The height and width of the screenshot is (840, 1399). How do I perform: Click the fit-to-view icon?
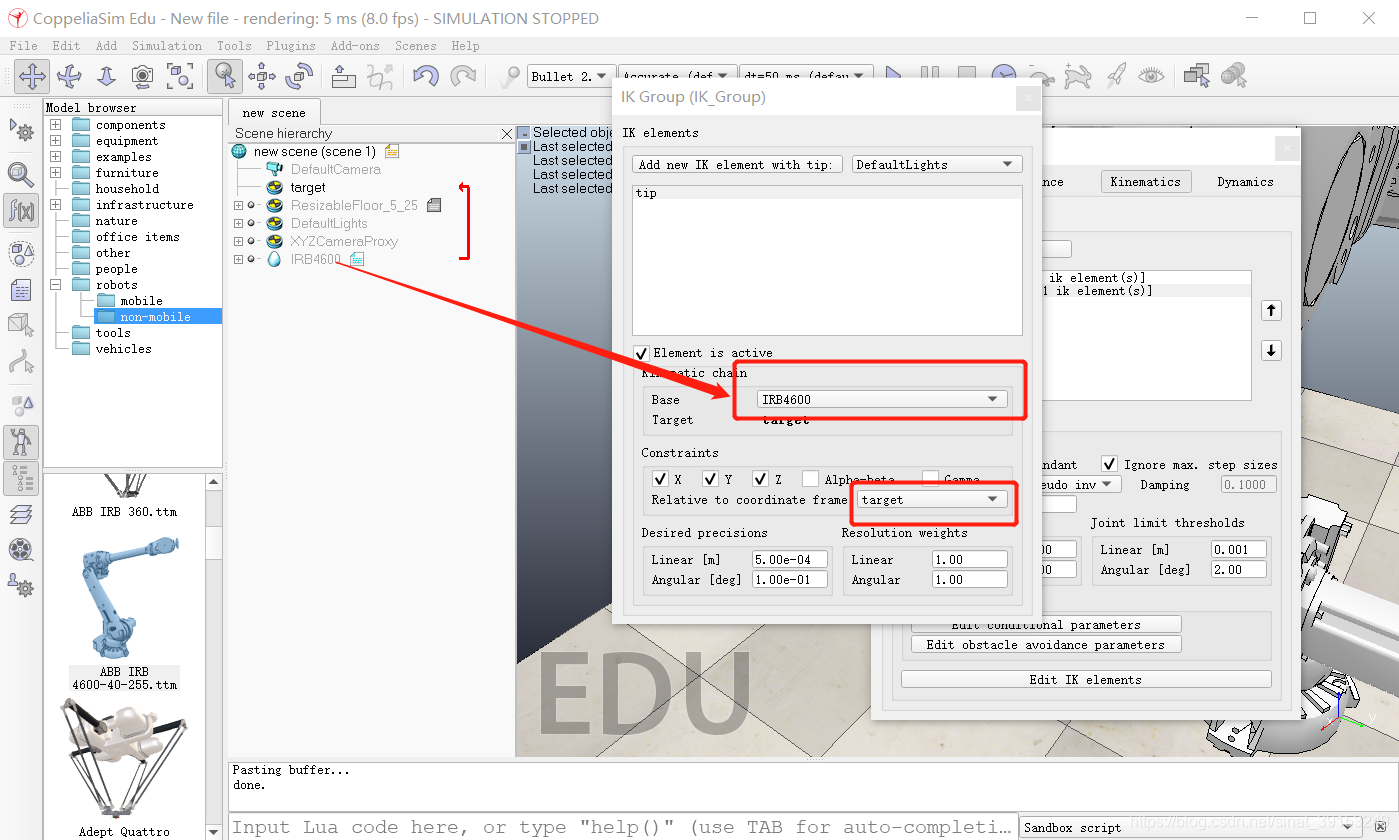pos(180,76)
